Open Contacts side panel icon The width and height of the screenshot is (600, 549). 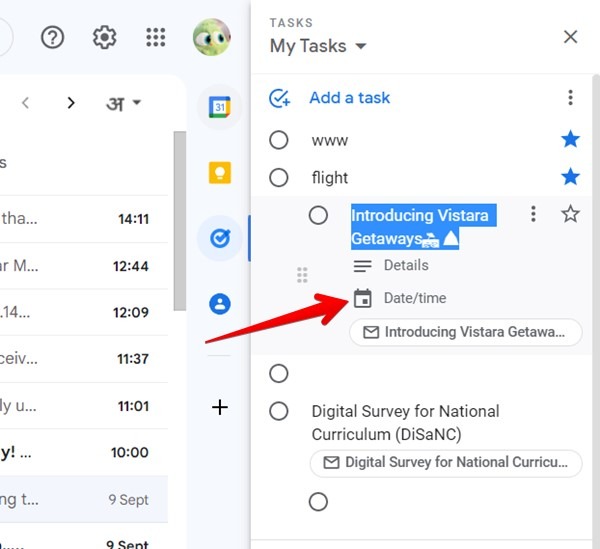click(x=220, y=304)
